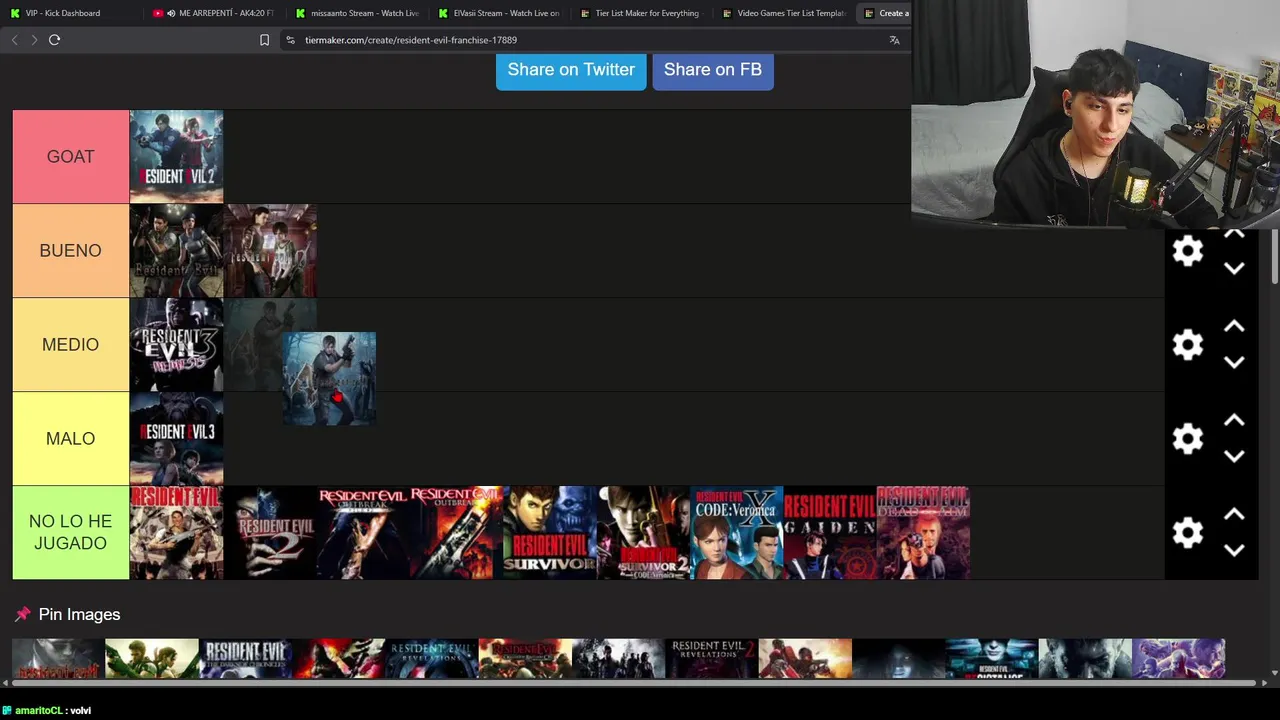The height and width of the screenshot is (720, 1280).
Task: Click the BUENO tier label
Action: (71, 251)
